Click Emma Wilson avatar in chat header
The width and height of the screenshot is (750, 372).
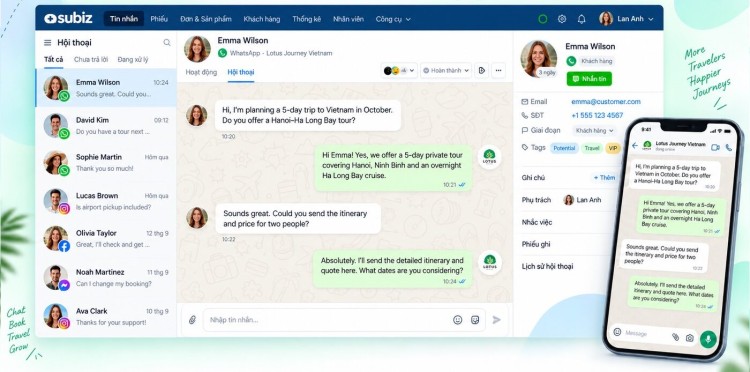click(197, 49)
